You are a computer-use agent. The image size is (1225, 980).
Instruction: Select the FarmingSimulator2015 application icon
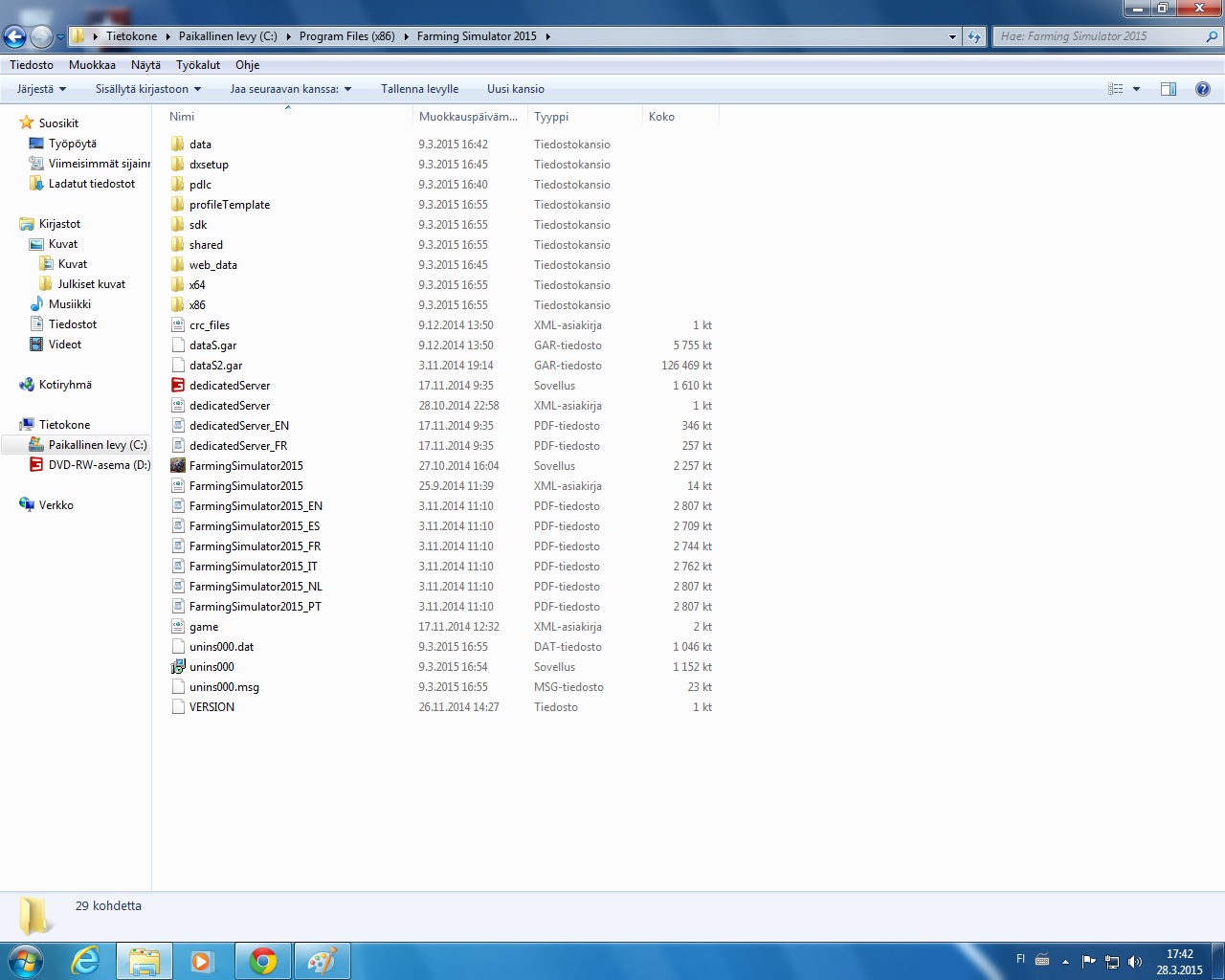click(x=177, y=466)
